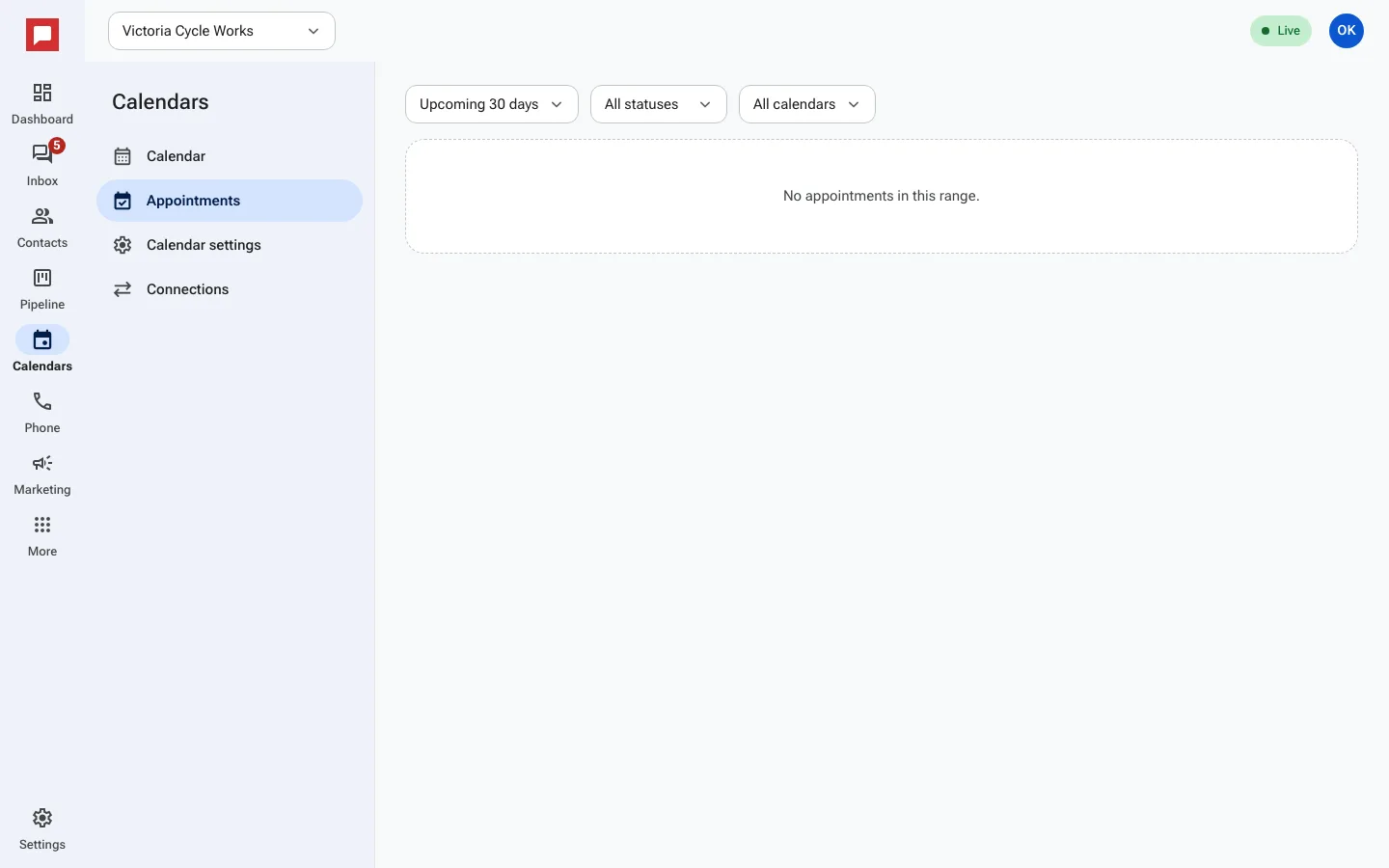Switch to the Calendar submenu item
The height and width of the screenshot is (868, 1389).
tap(230, 156)
